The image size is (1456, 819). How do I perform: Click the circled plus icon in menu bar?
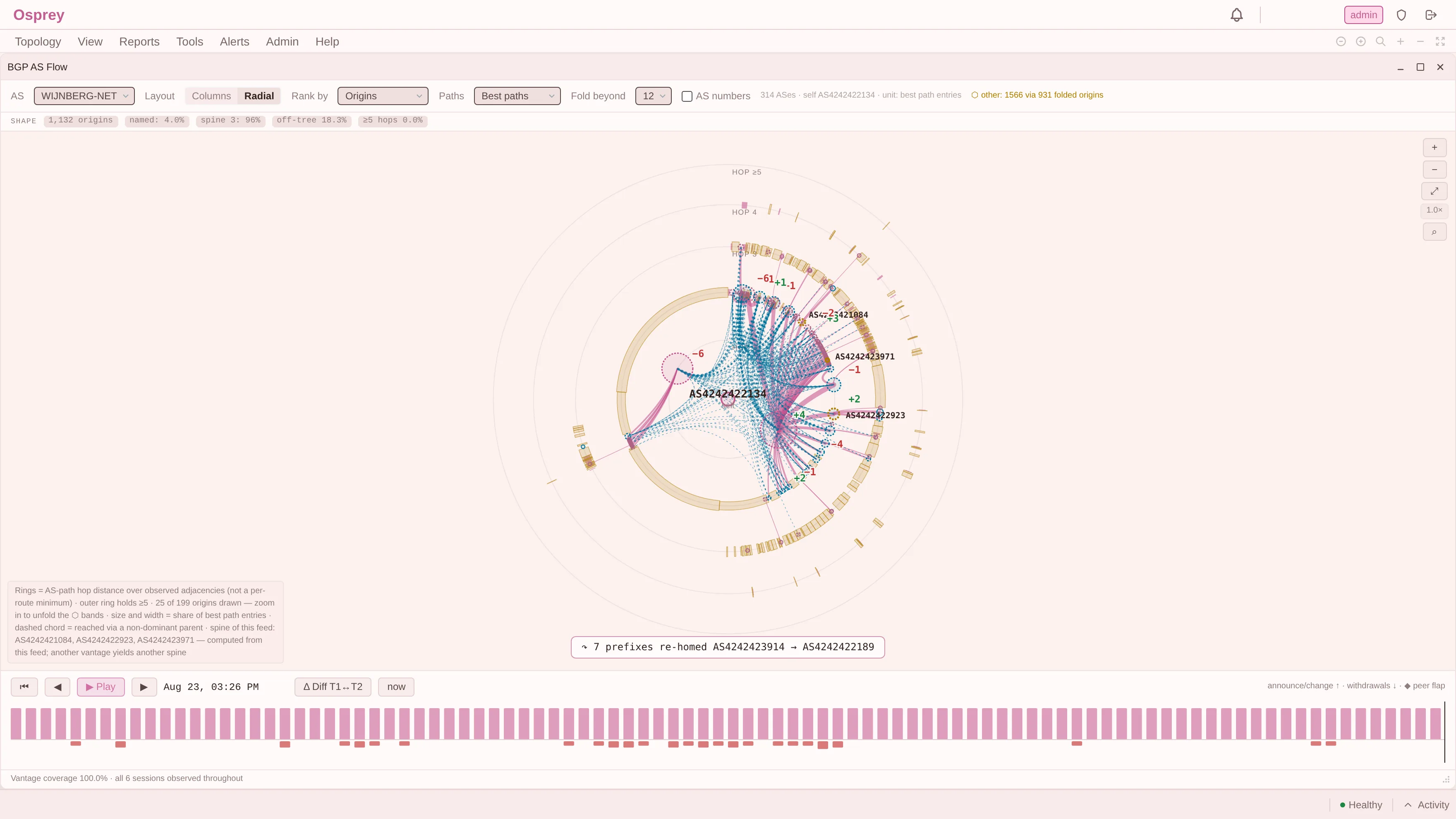pos(1360,41)
